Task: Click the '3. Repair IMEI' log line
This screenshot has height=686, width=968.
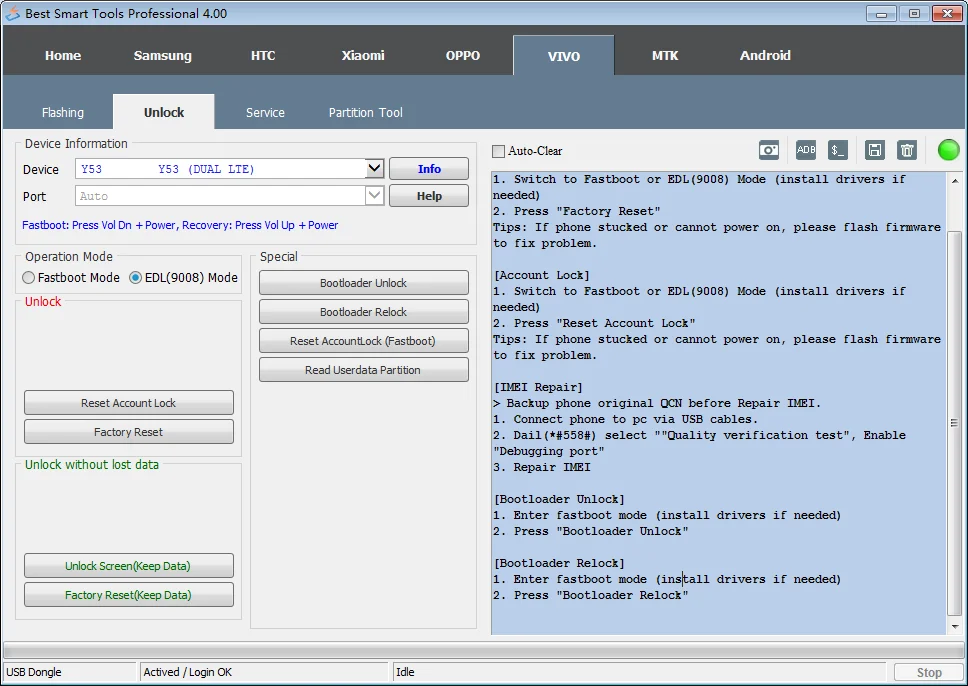Action: point(541,467)
